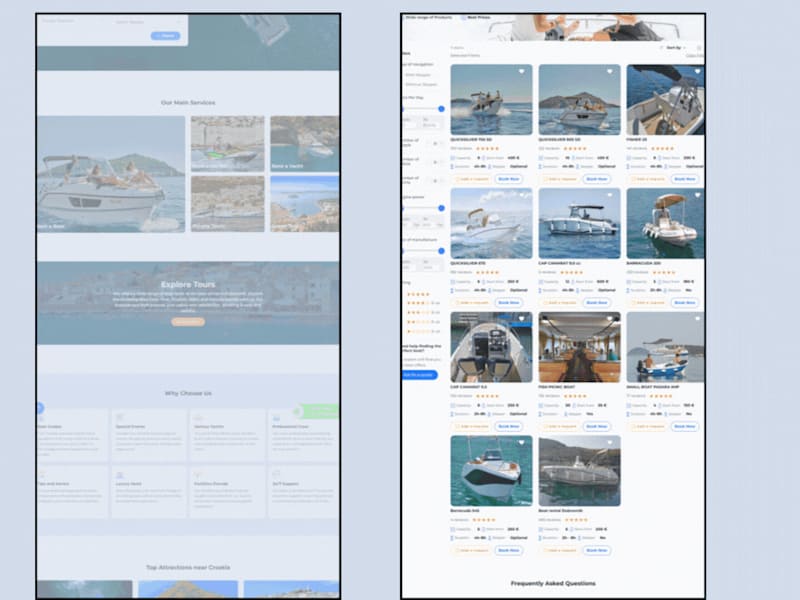Open the jet ski service tile

(228, 143)
